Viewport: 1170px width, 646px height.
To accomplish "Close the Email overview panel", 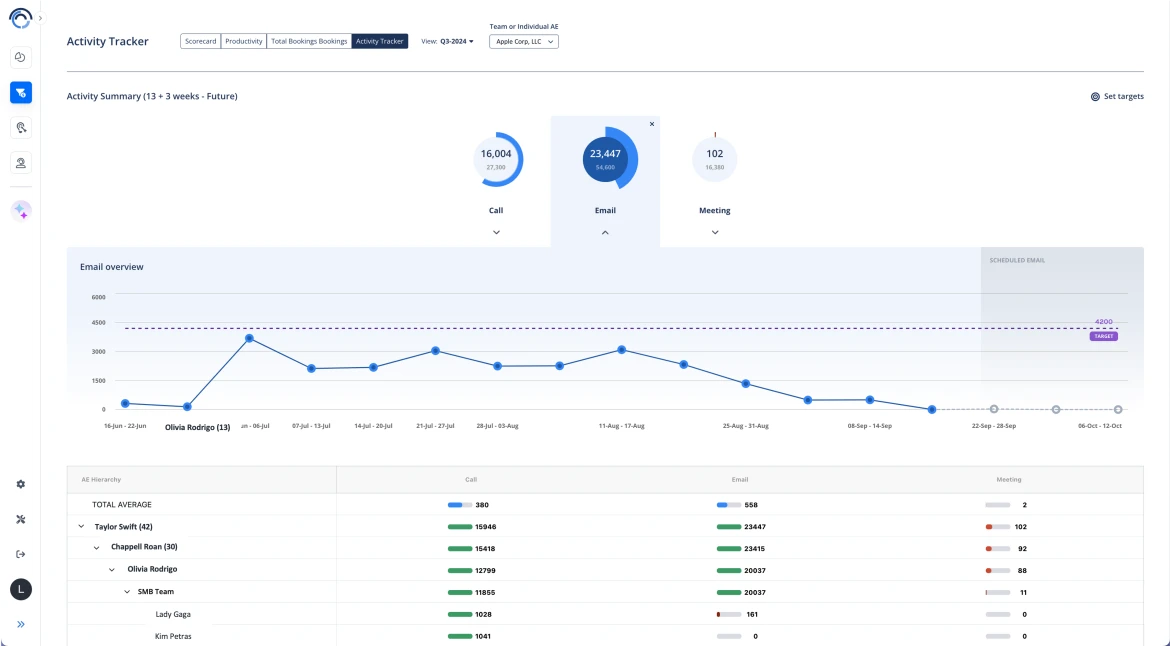I will point(652,124).
